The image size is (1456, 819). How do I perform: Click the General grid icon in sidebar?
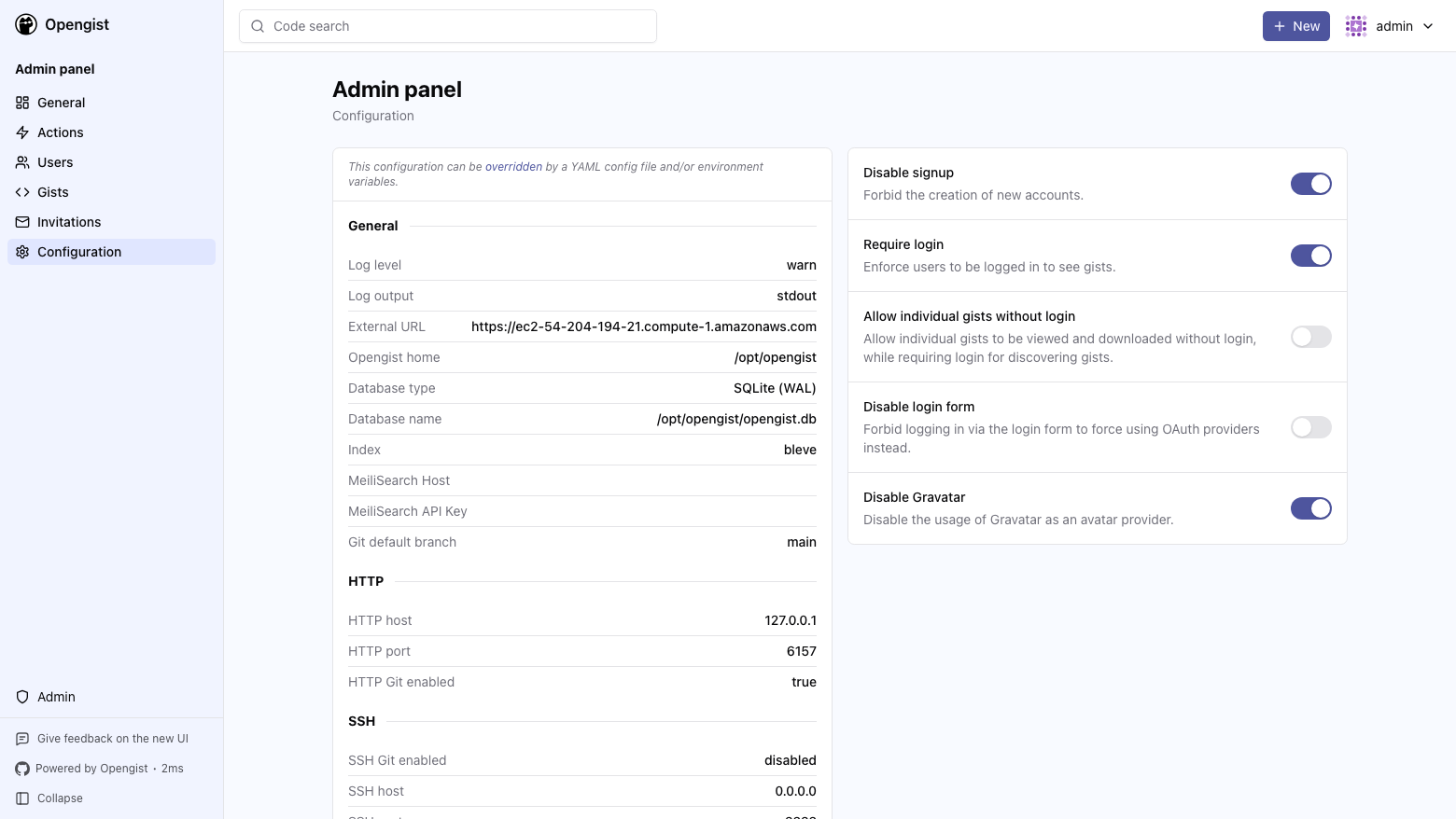(x=22, y=103)
